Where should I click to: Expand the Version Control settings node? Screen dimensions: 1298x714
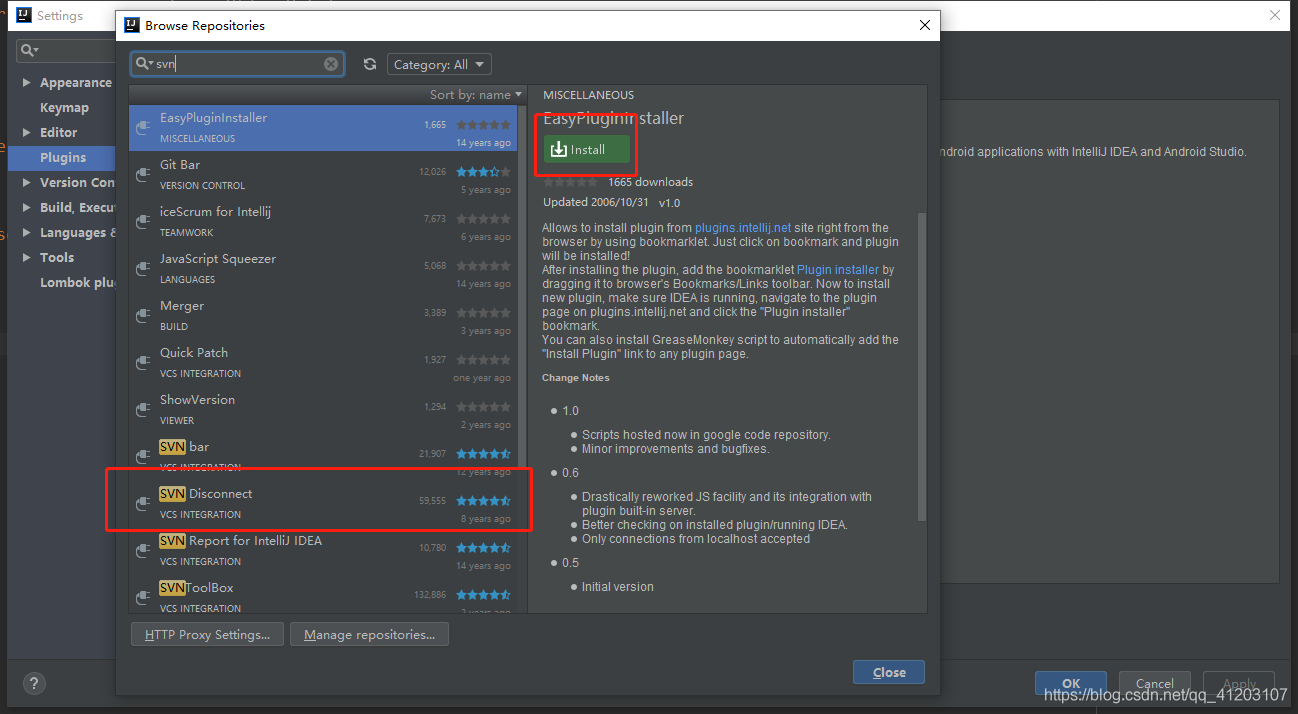pyautogui.click(x=26, y=182)
